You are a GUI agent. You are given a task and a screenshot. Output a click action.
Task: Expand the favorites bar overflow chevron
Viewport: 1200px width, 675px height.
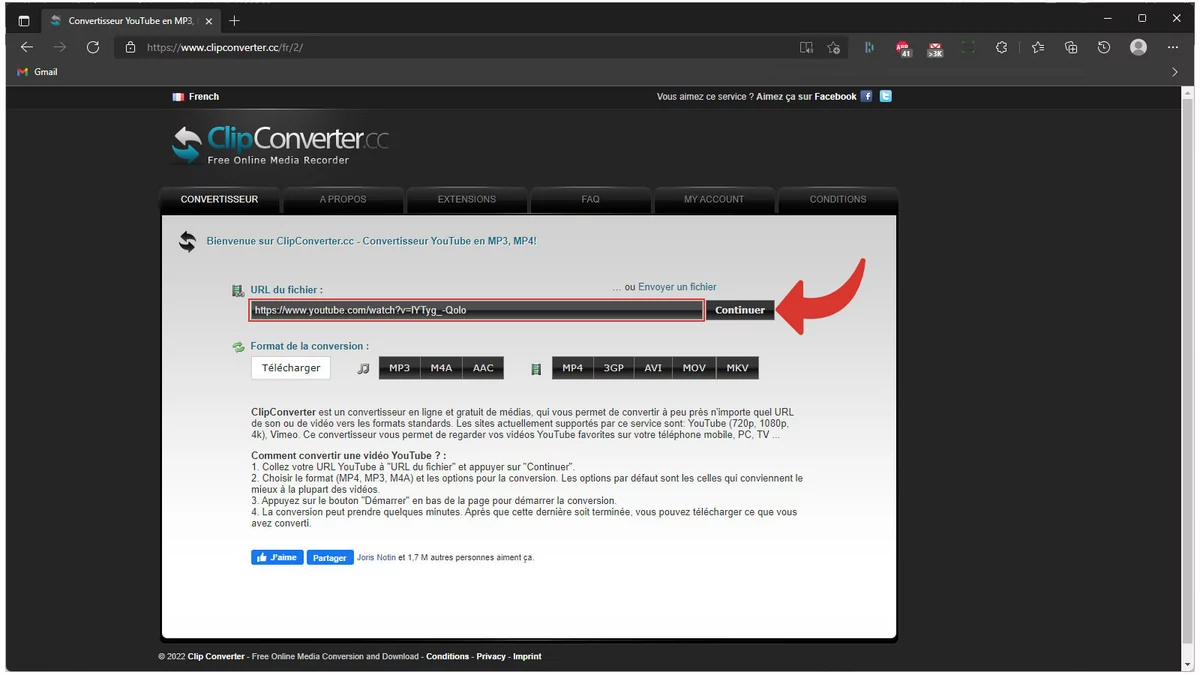point(1175,72)
